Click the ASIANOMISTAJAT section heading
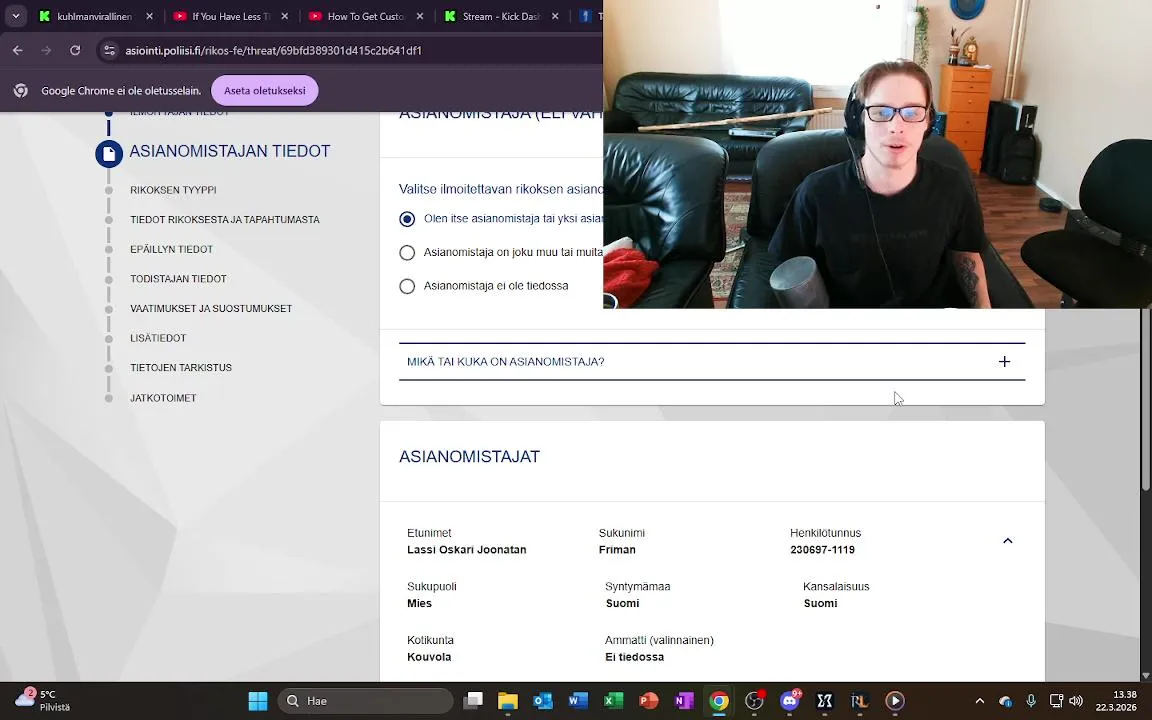 [x=469, y=457]
